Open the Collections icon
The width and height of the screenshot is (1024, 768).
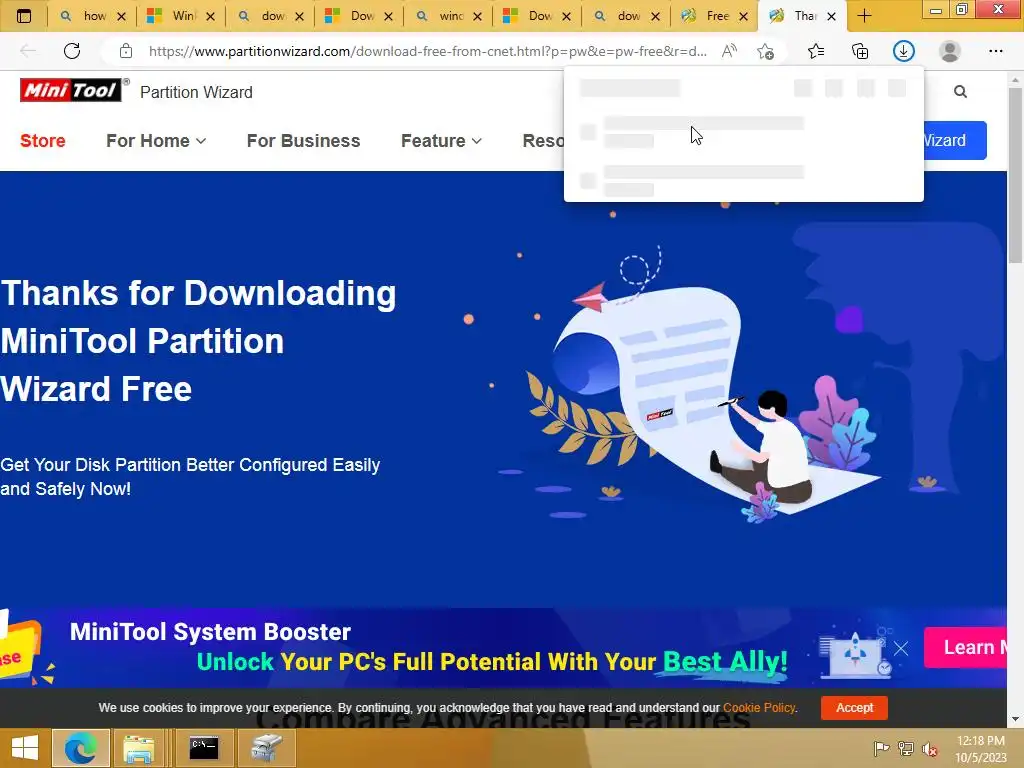tap(860, 51)
